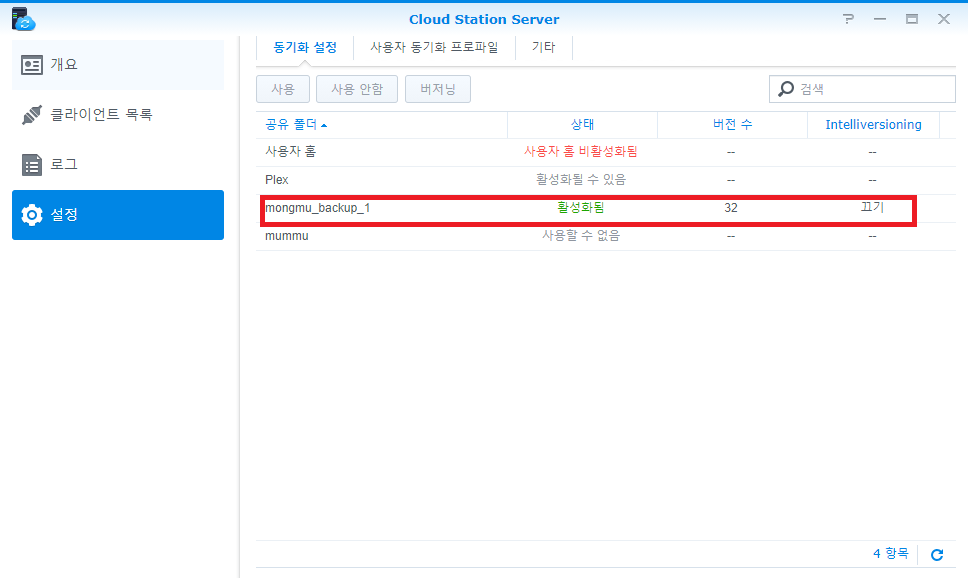This screenshot has height=578, width=968.
Task: Open the 로그 section
Action: click(118, 165)
